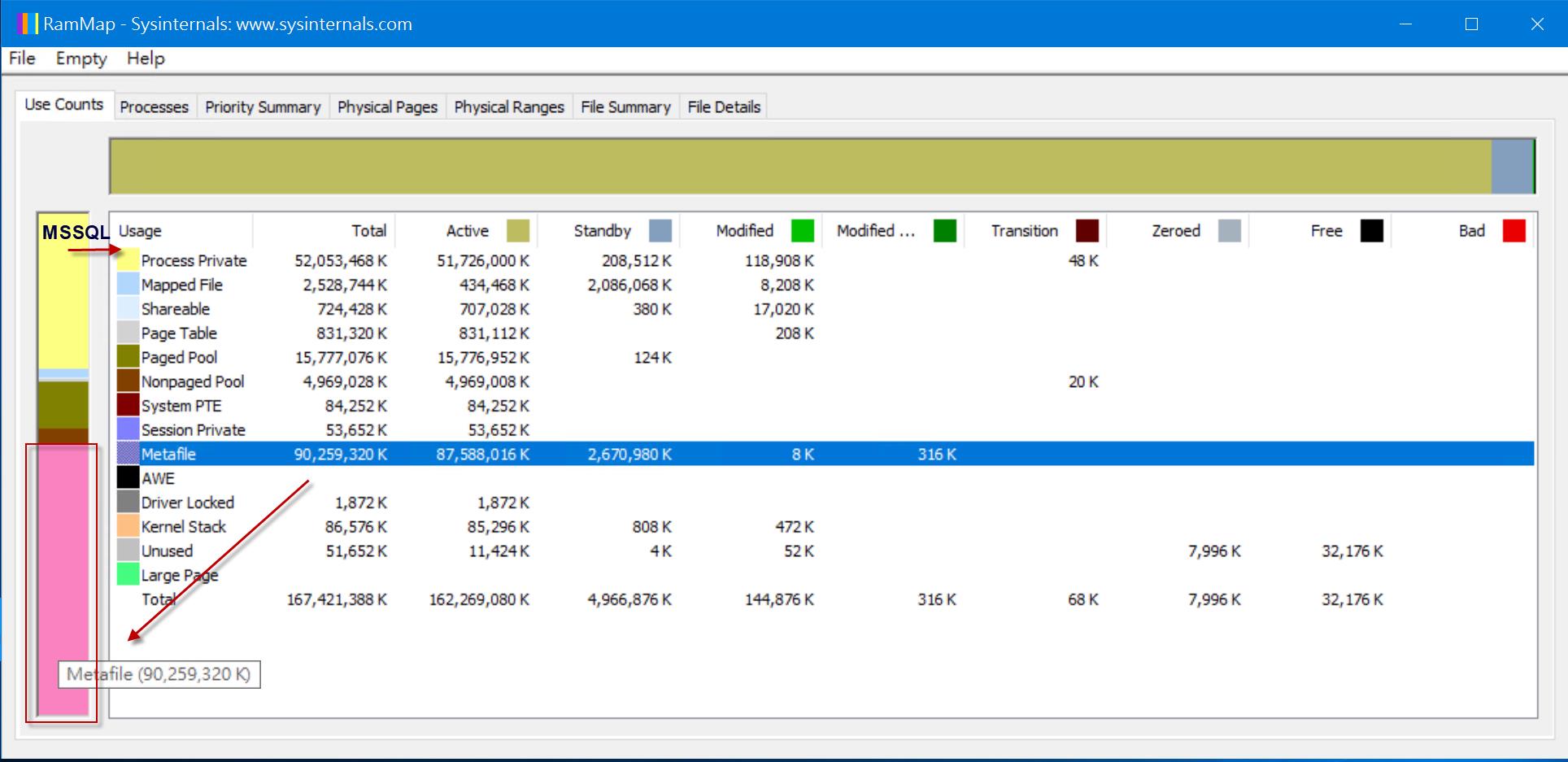Click the Kernel Stack orange icon
Image resolution: width=1568 pixels, height=762 pixels.
128,526
